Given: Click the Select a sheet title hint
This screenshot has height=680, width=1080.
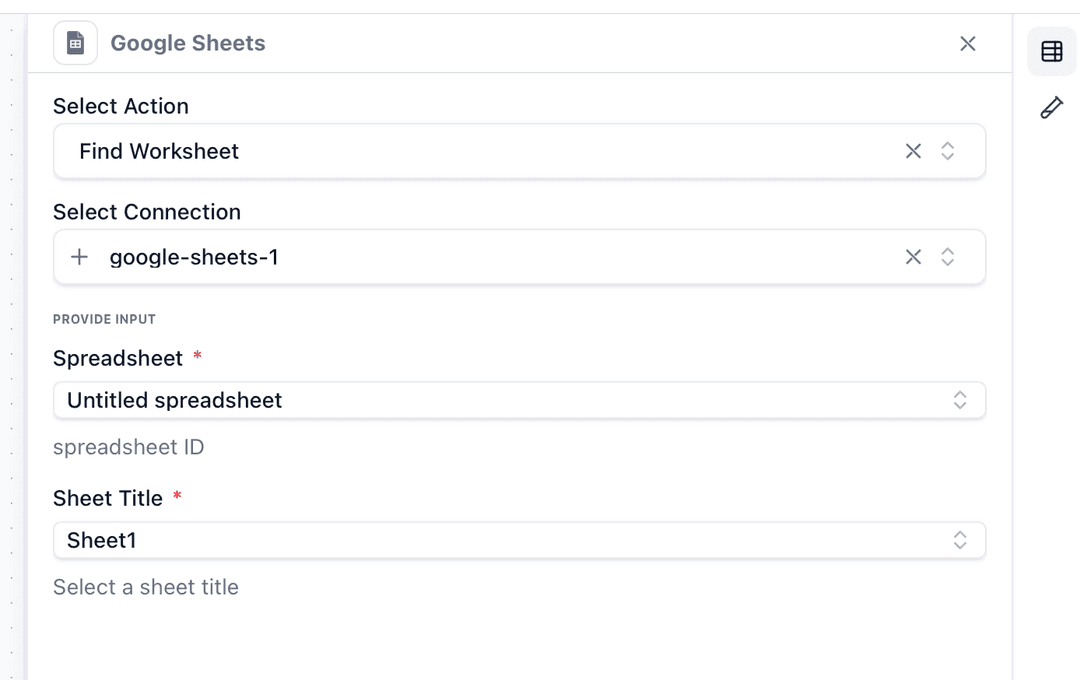Looking at the screenshot, I should point(146,587).
